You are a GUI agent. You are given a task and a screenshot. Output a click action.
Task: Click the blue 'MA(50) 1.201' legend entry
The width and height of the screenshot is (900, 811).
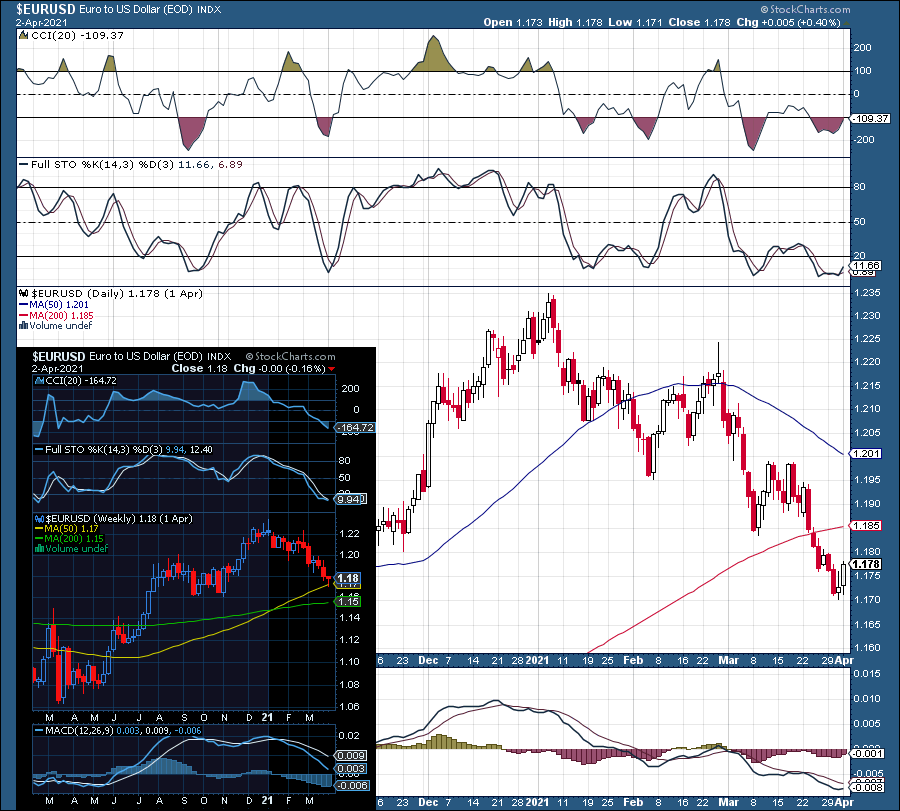[x=53, y=305]
